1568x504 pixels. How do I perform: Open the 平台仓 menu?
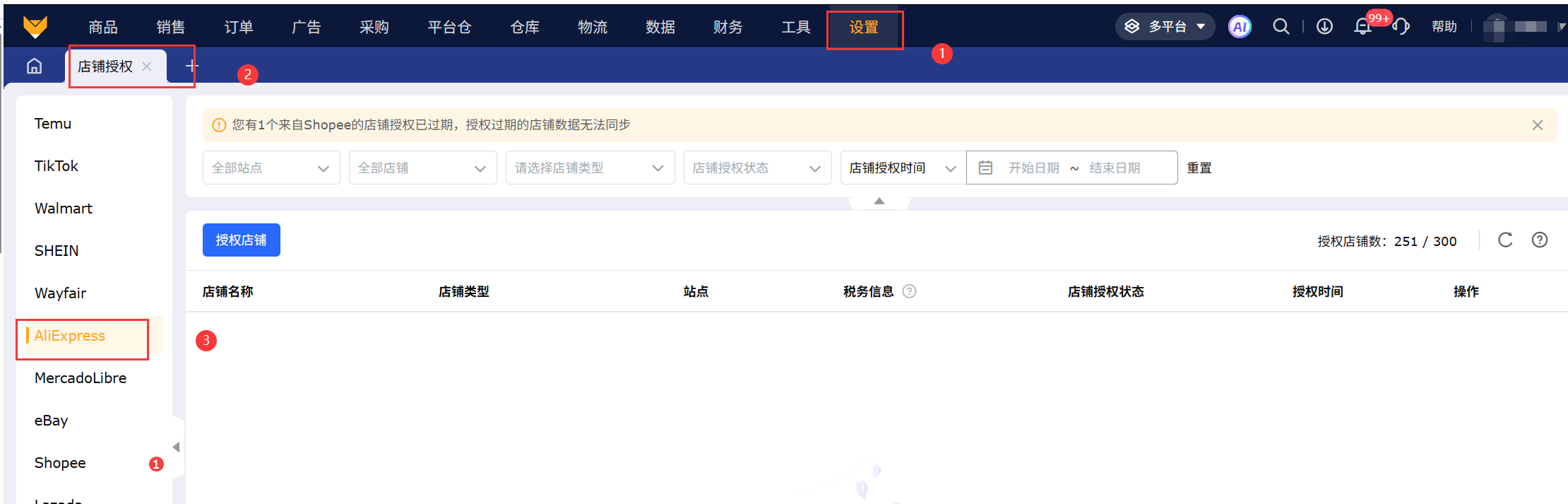click(x=449, y=27)
